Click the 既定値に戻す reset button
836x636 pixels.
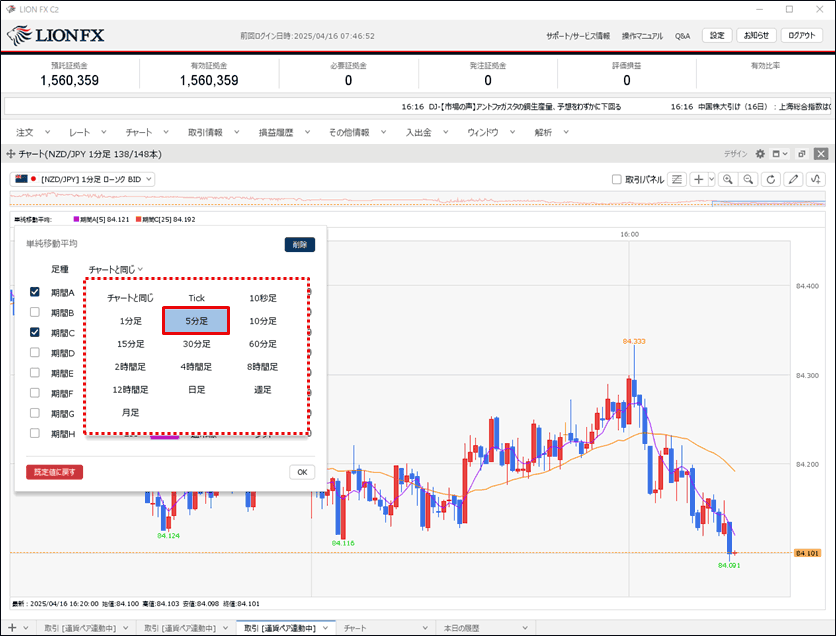coord(54,472)
